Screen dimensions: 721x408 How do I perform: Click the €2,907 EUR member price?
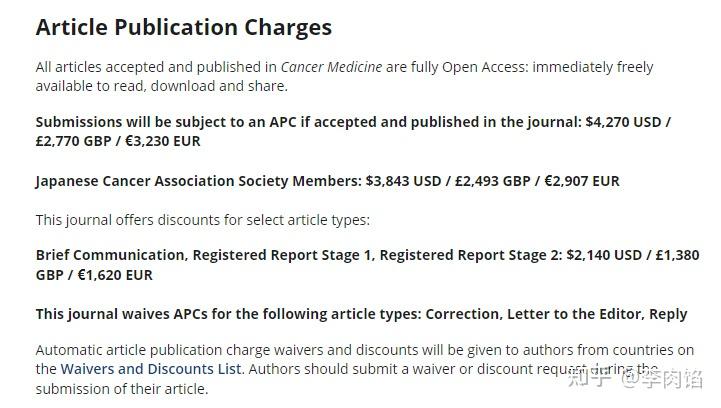(x=582, y=181)
